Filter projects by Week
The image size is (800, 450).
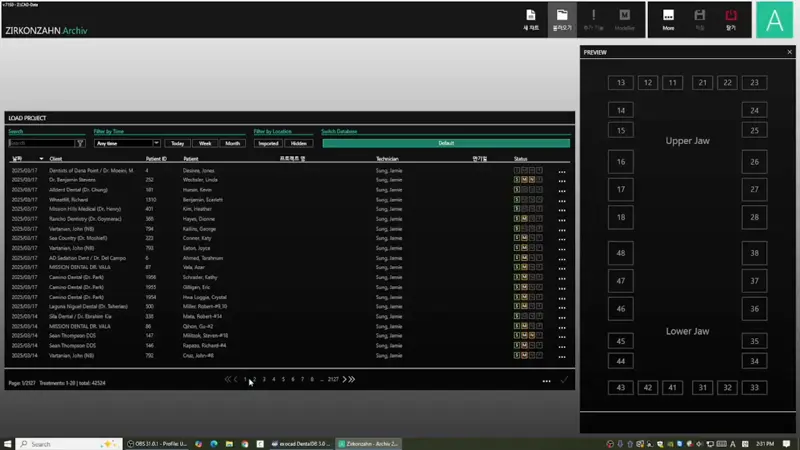pos(205,143)
